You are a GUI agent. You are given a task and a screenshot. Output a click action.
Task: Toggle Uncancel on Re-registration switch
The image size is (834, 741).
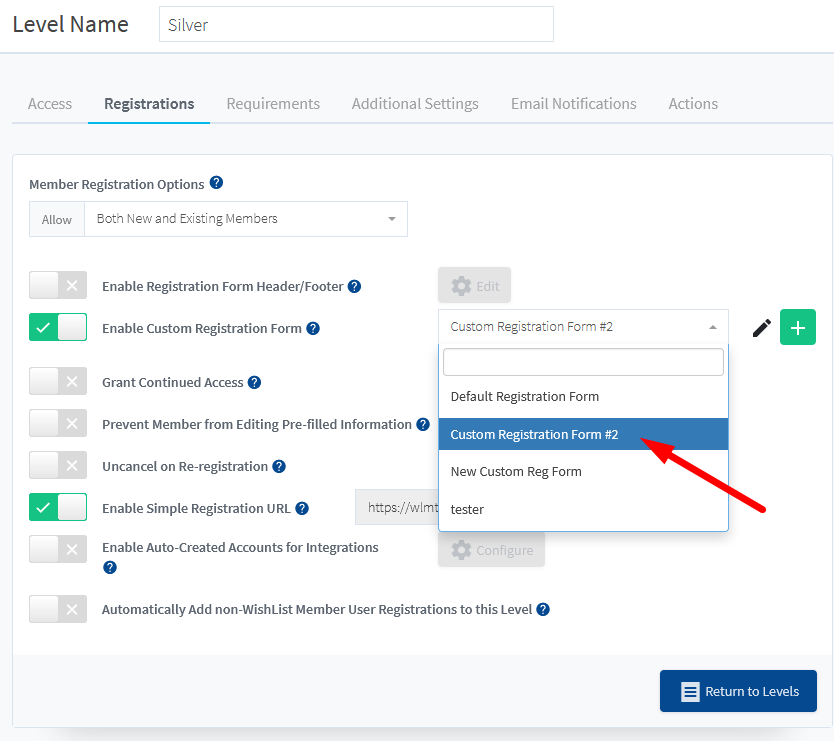58,465
